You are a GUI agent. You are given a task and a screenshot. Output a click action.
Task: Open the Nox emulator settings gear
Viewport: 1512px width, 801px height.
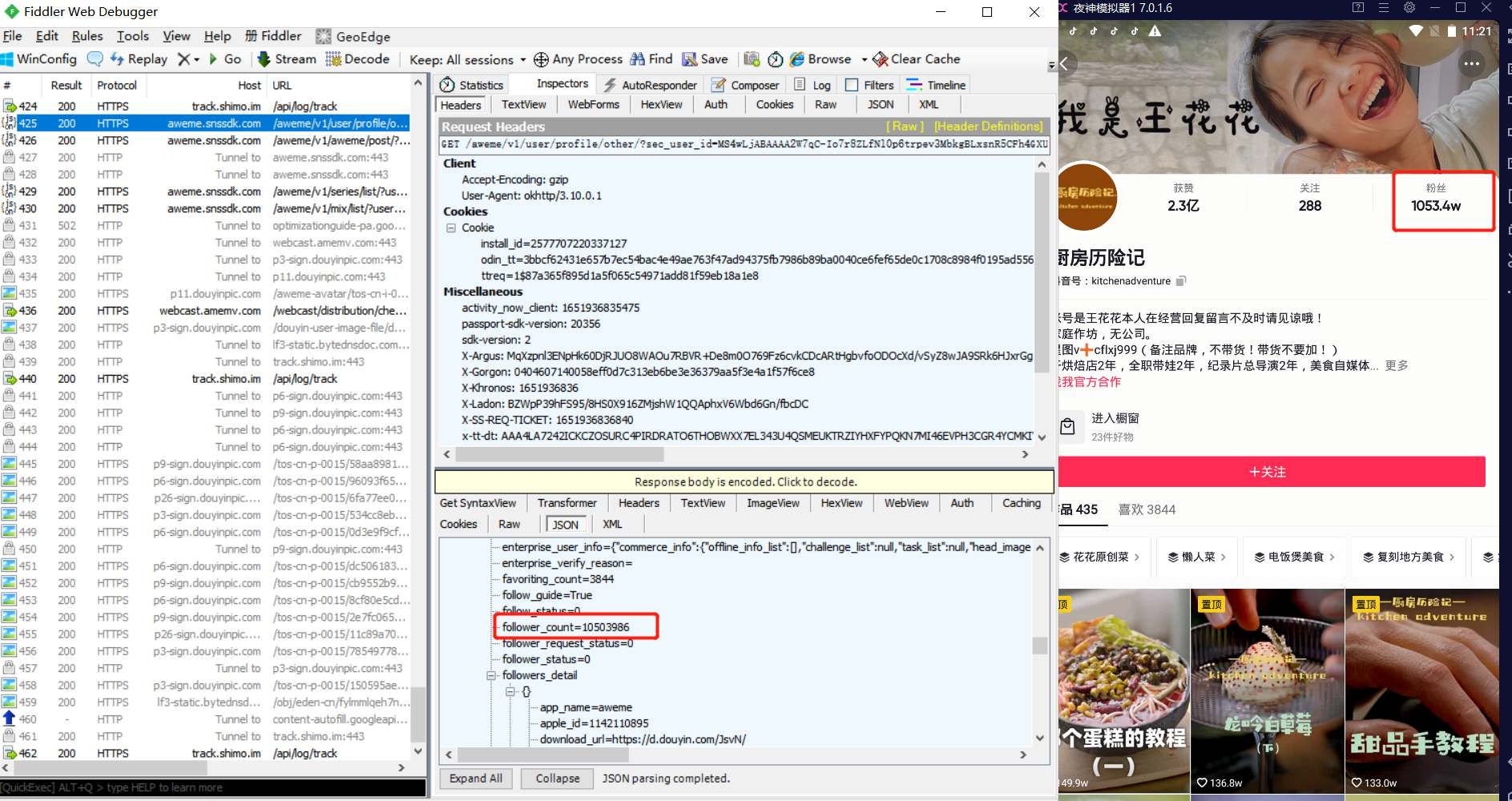coord(1409,8)
